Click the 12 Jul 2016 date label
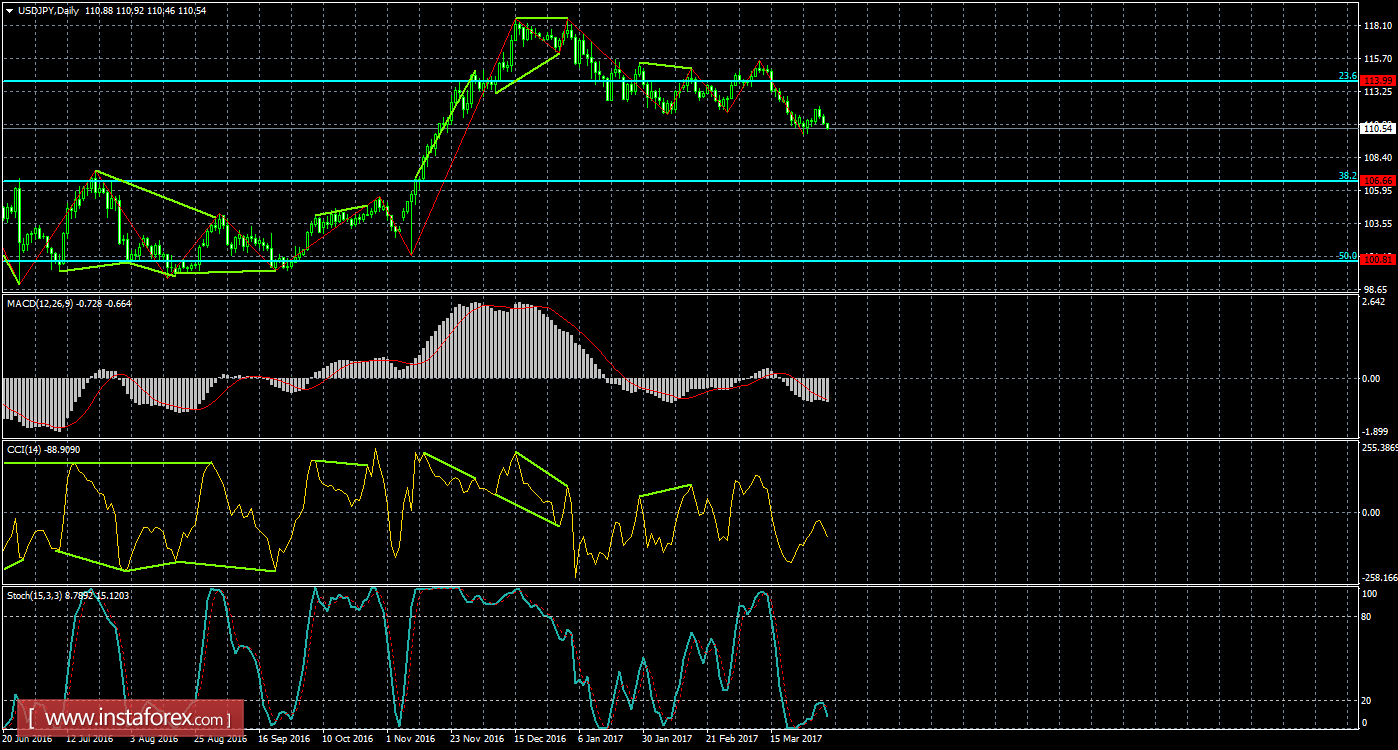The image size is (1398, 750). click(x=89, y=739)
